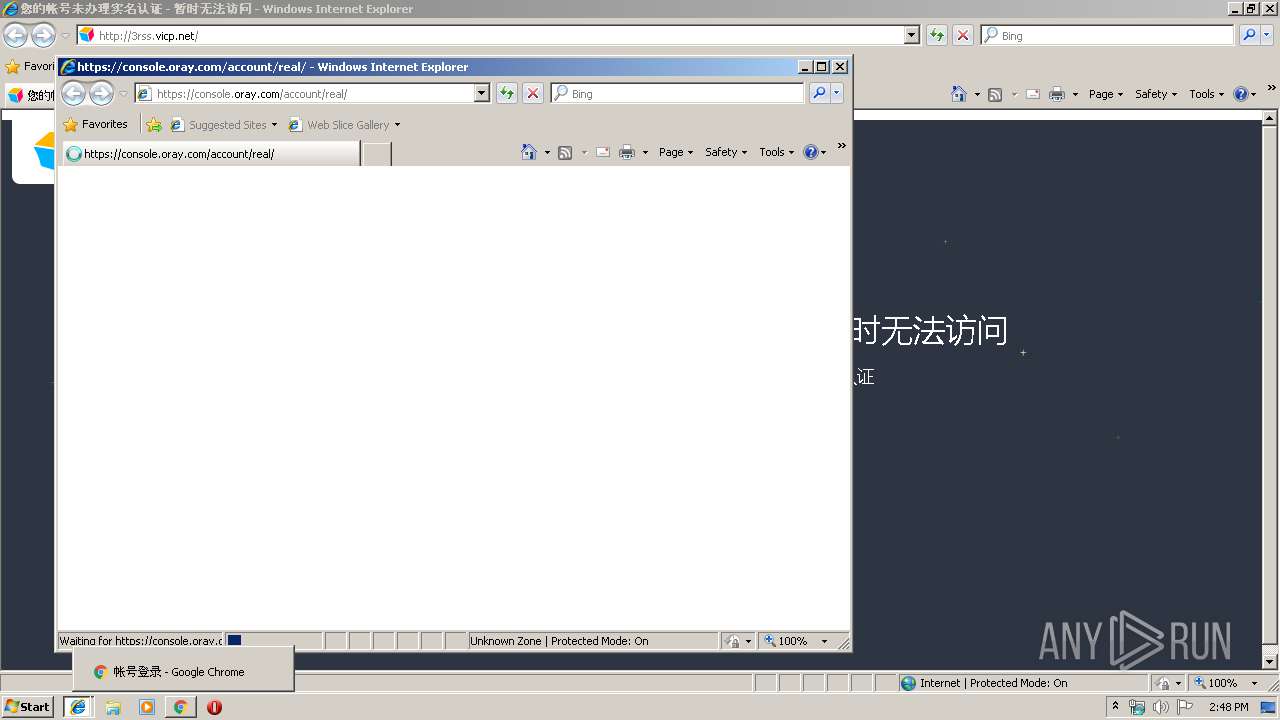Click Read Mail icon in front window
Viewport: 1280px width, 720px height.
(x=603, y=152)
